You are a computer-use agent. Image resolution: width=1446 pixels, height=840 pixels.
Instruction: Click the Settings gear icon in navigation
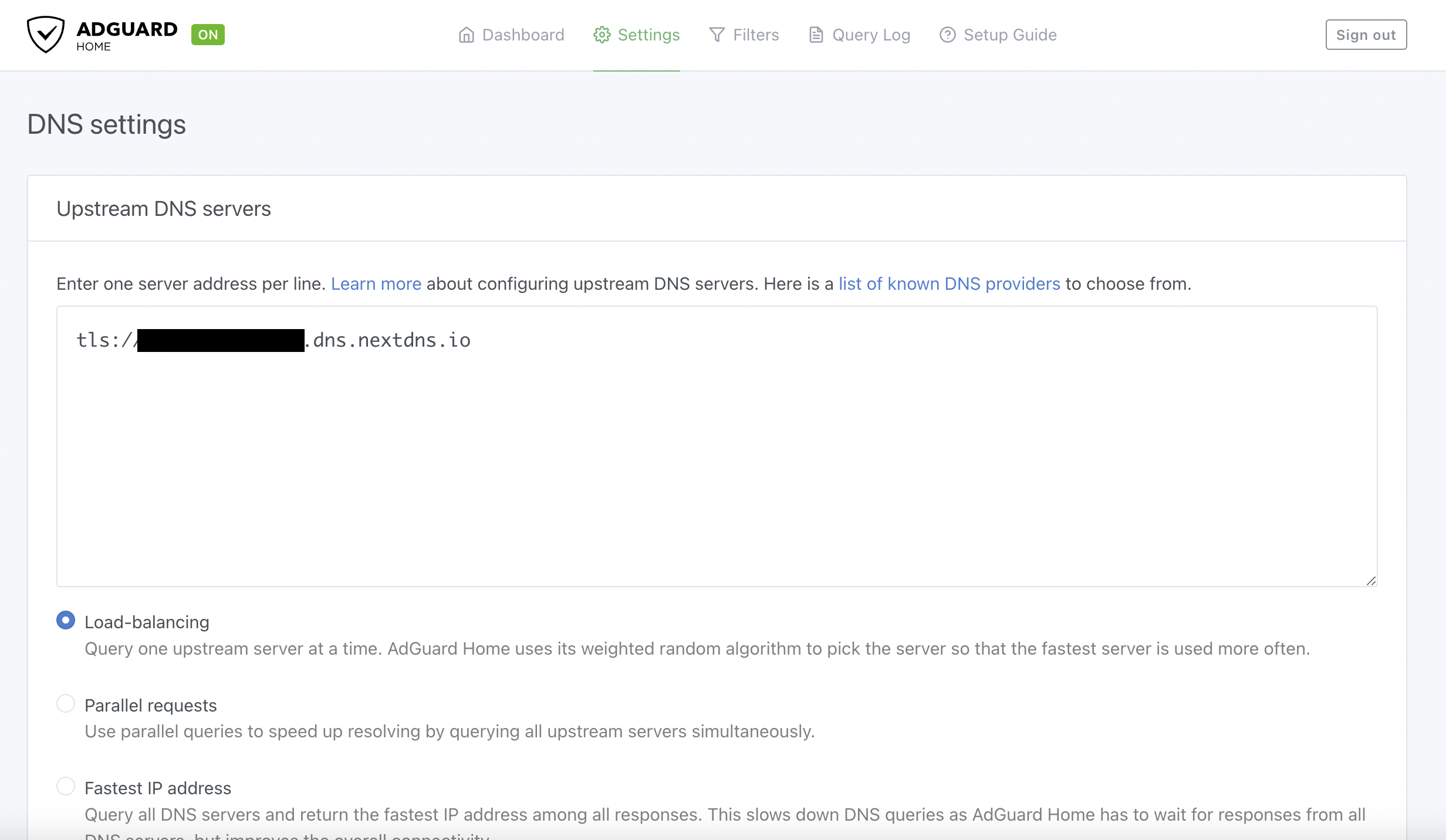click(601, 35)
